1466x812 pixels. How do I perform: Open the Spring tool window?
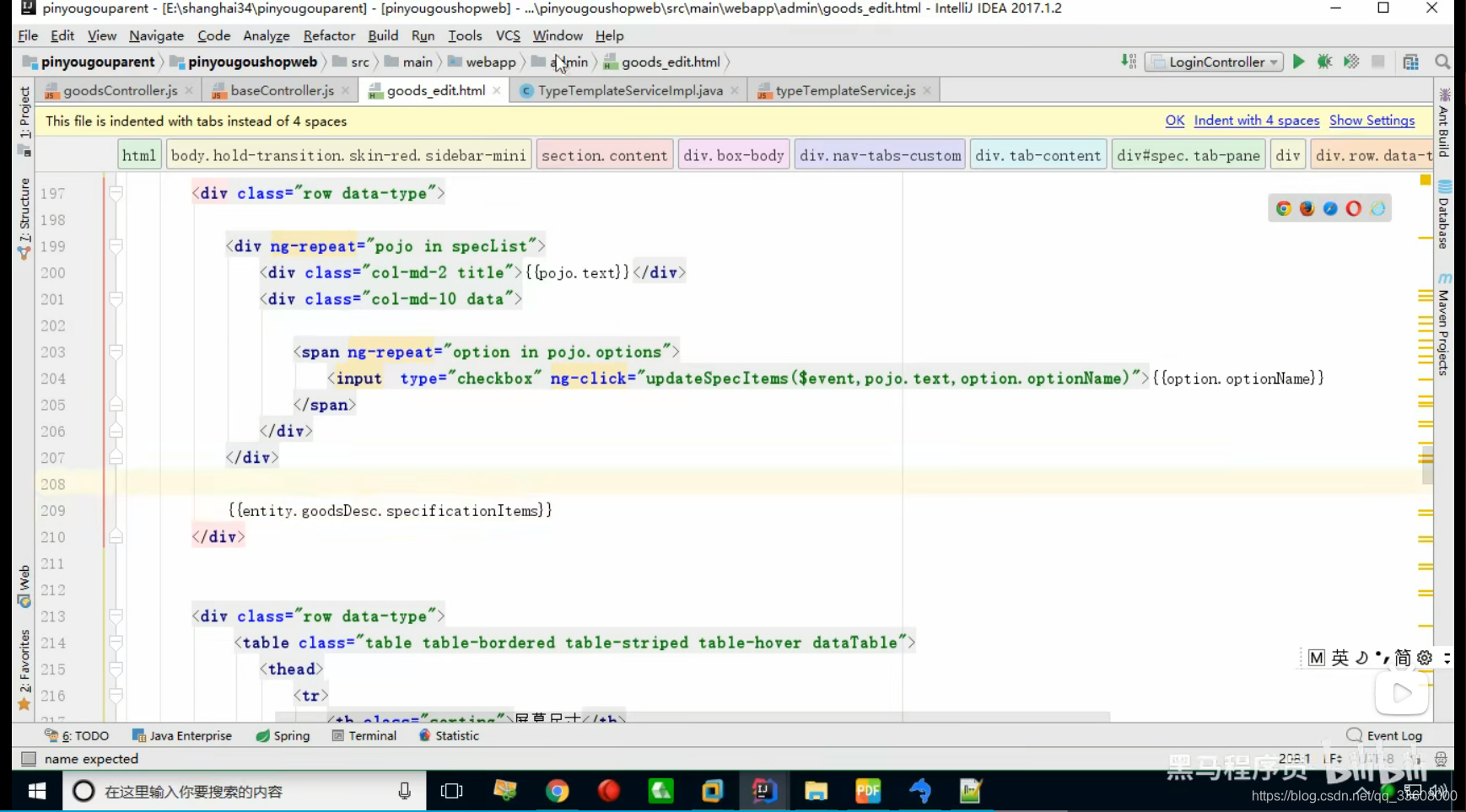point(283,735)
